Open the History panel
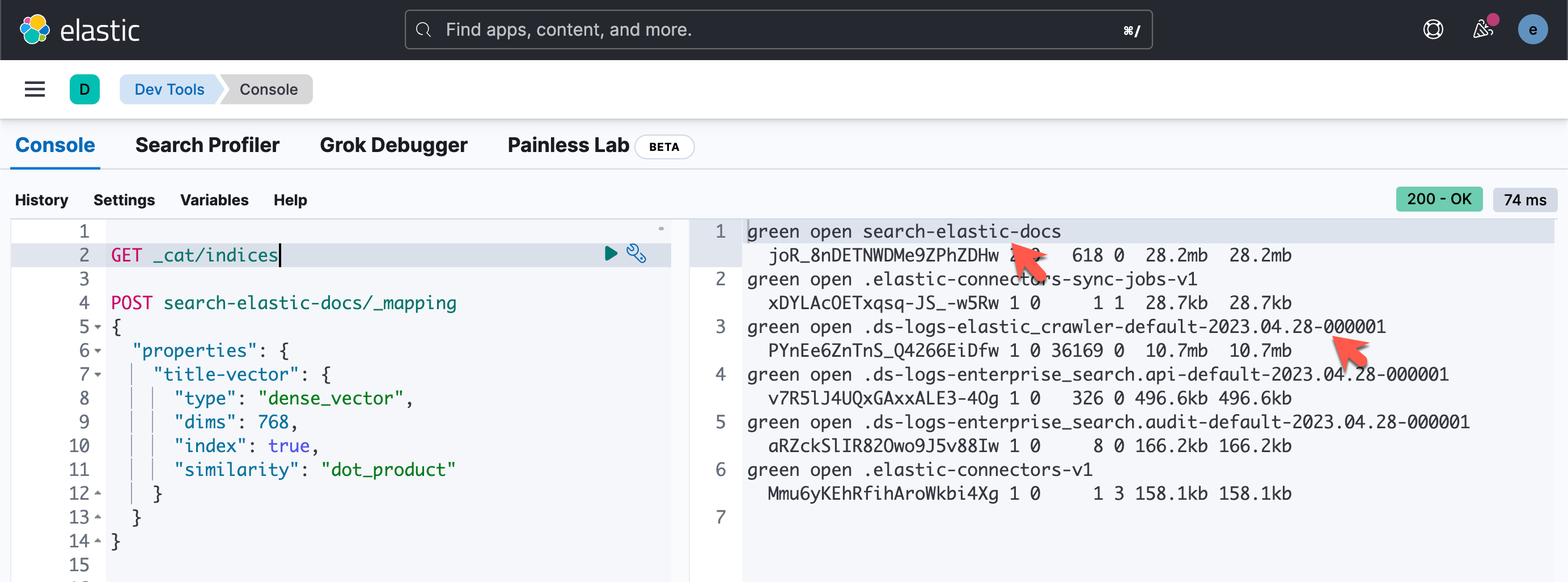The image size is (1568, 582). point(41,200)
